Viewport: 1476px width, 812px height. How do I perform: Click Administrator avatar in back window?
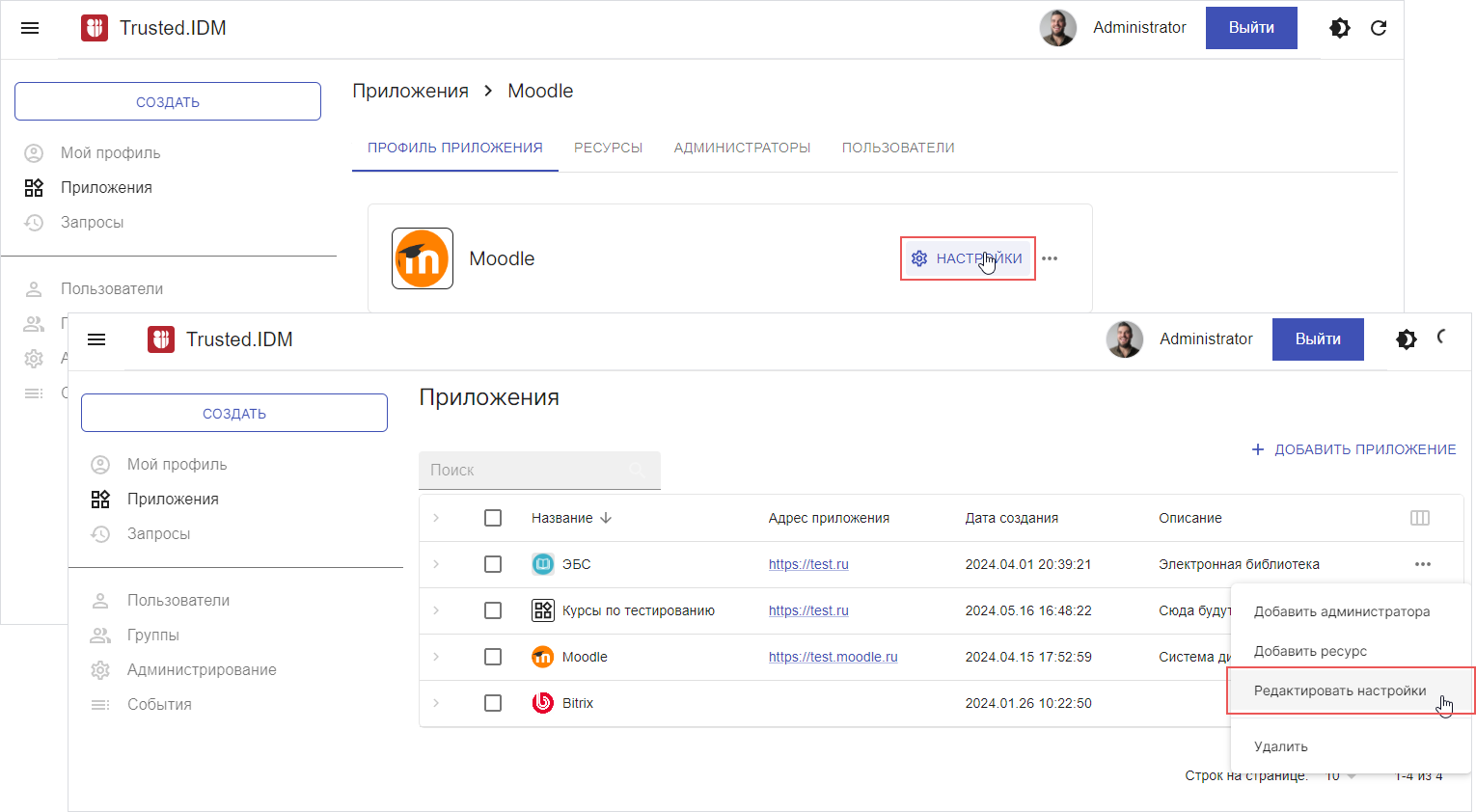click(x=1058, y=28)
